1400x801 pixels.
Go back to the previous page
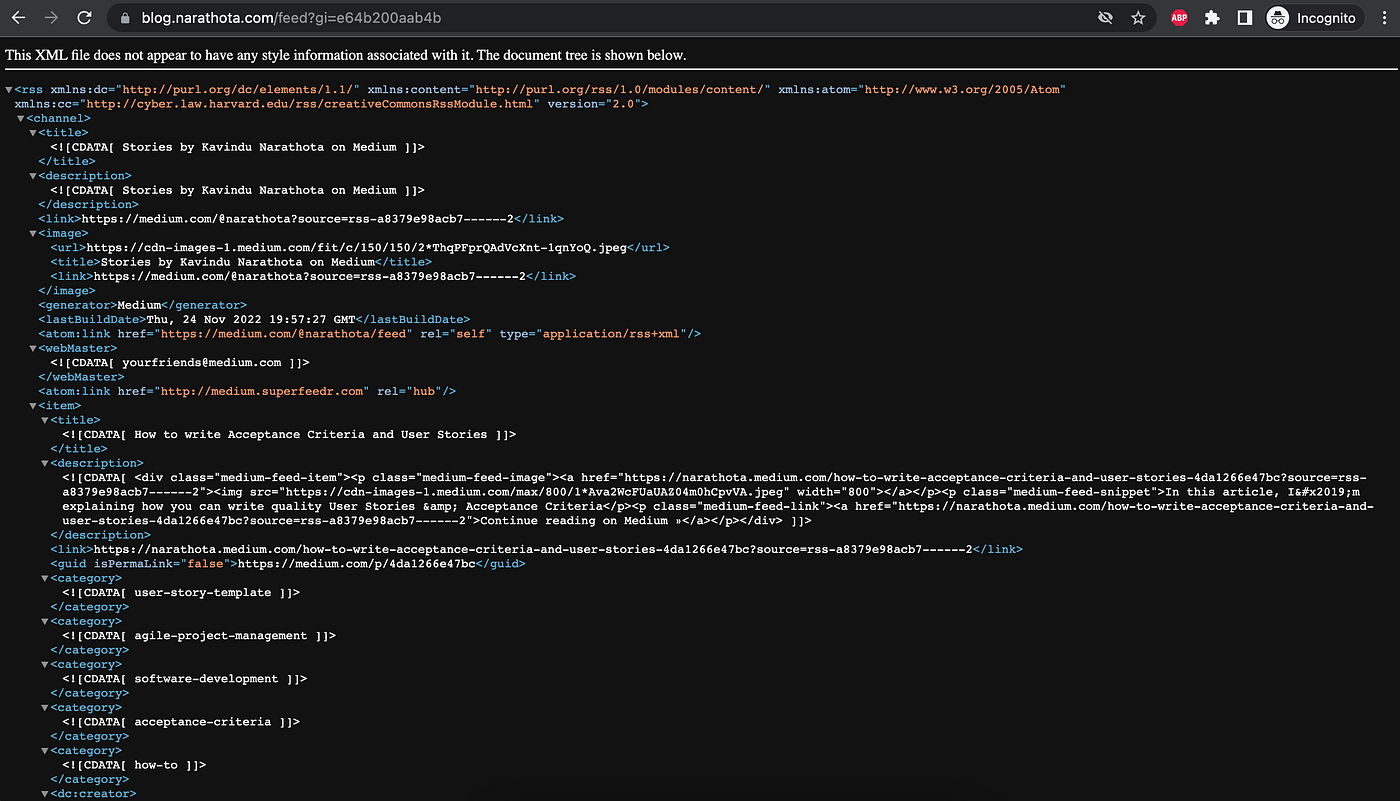tap(18, 18)
